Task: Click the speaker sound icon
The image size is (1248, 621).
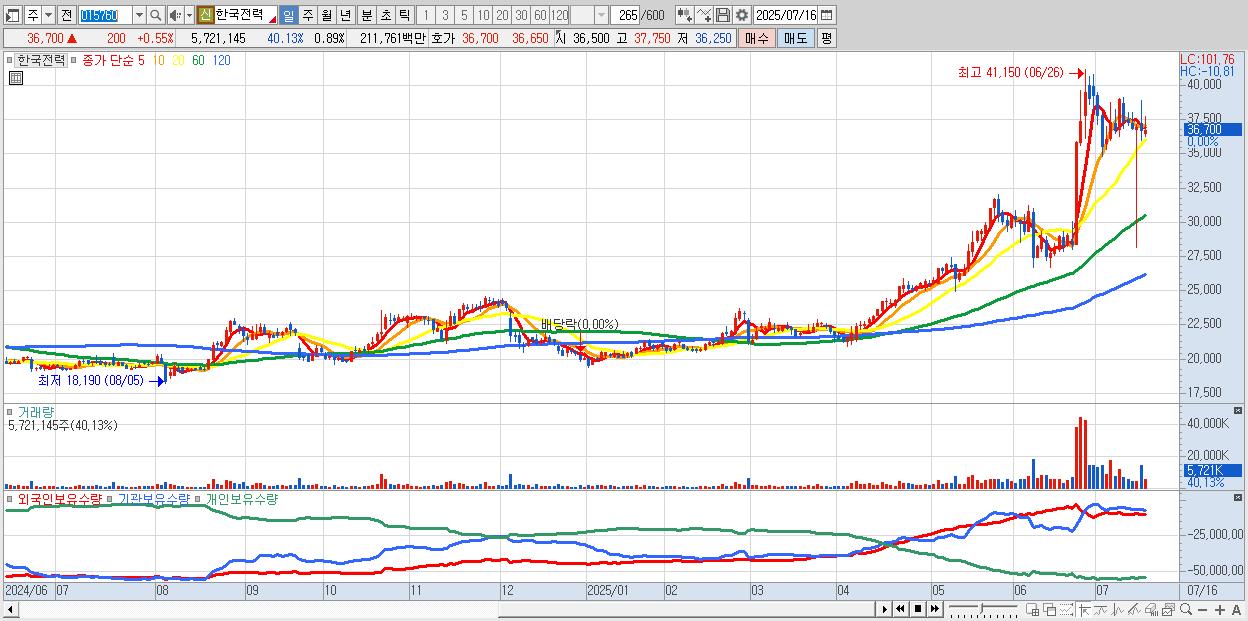Action: [174, 15]
